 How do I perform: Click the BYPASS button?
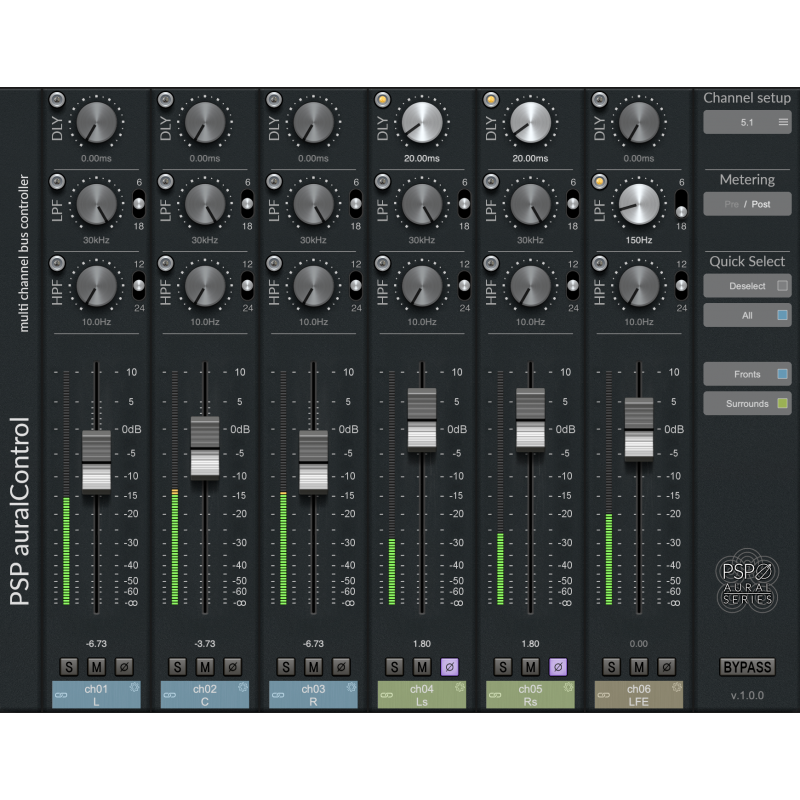click(748, 666)
